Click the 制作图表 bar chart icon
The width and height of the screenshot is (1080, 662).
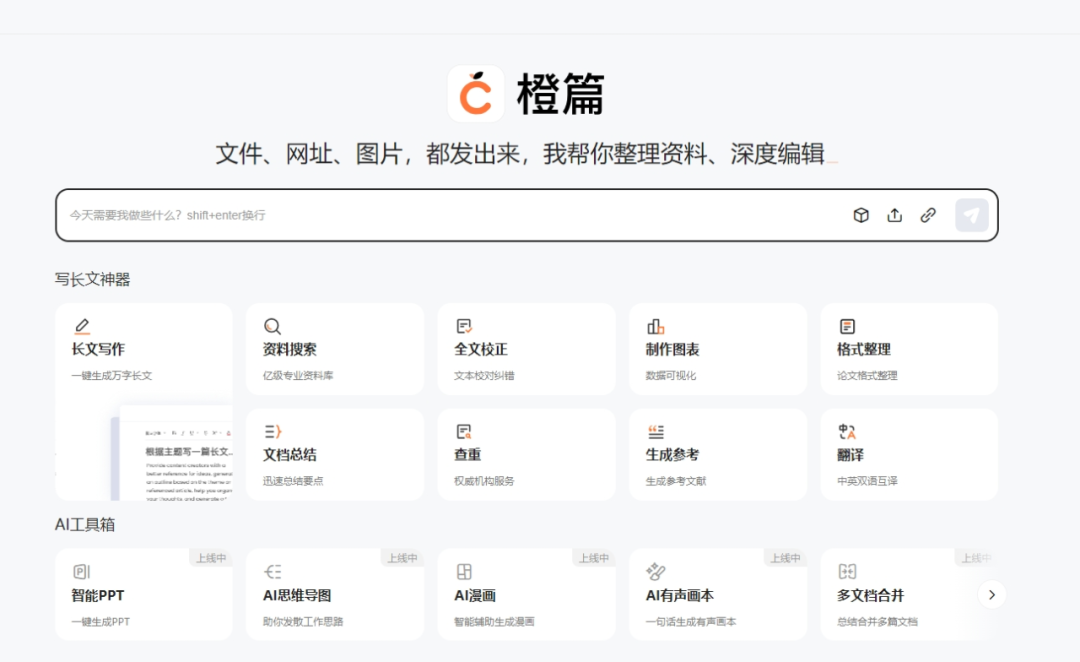pos(656,327)
